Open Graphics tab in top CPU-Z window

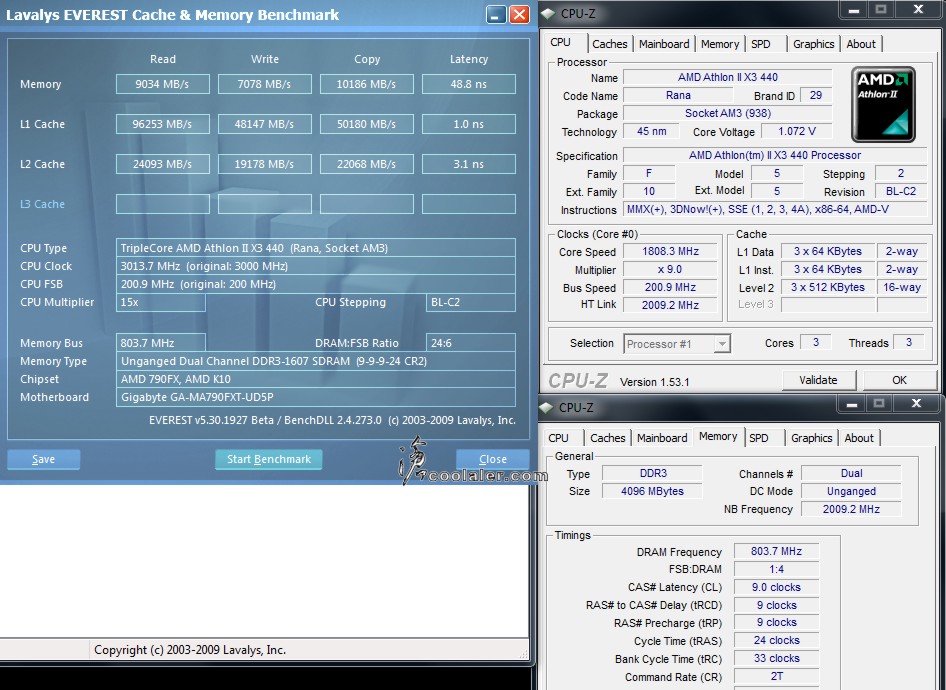[813, 44]
